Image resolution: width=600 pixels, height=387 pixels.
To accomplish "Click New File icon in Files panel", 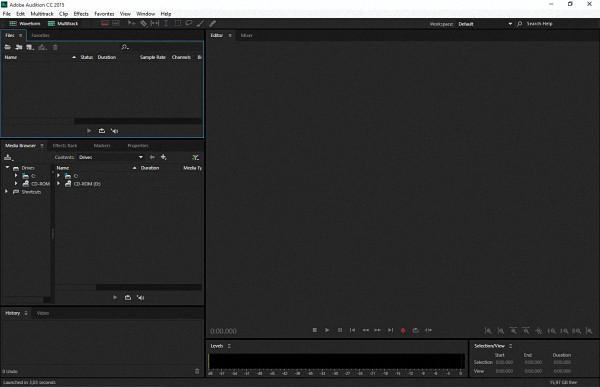I will click(x=30, y=47).
